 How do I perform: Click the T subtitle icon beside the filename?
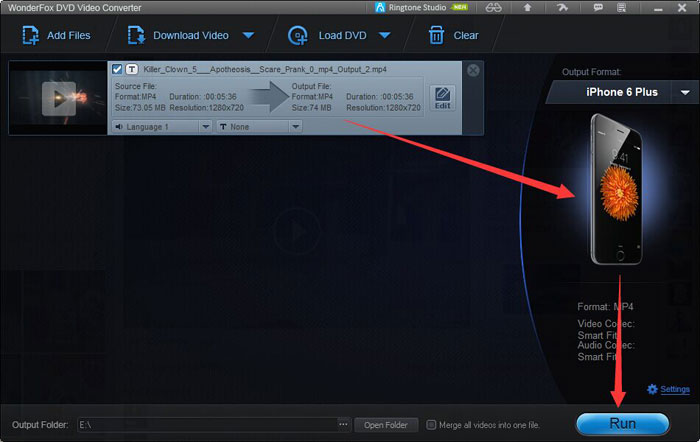(132, 69)
